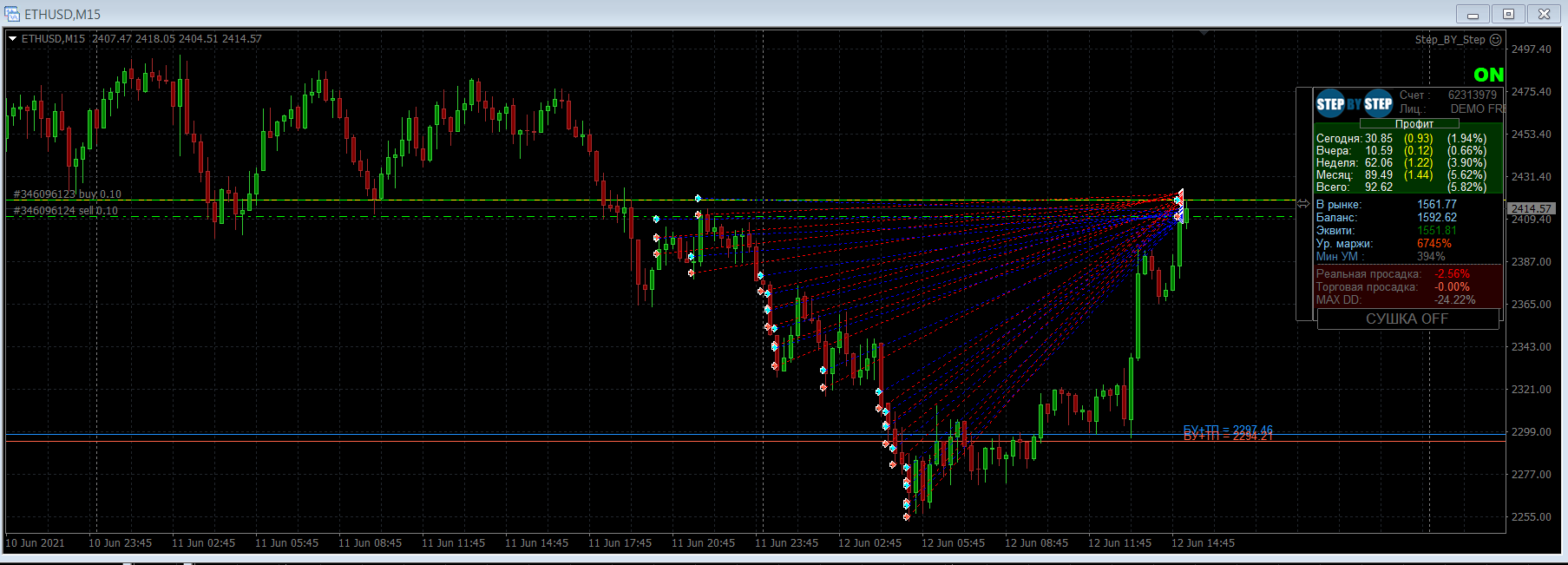Select order line #346096124 sell 0.10

pos(66,211)
